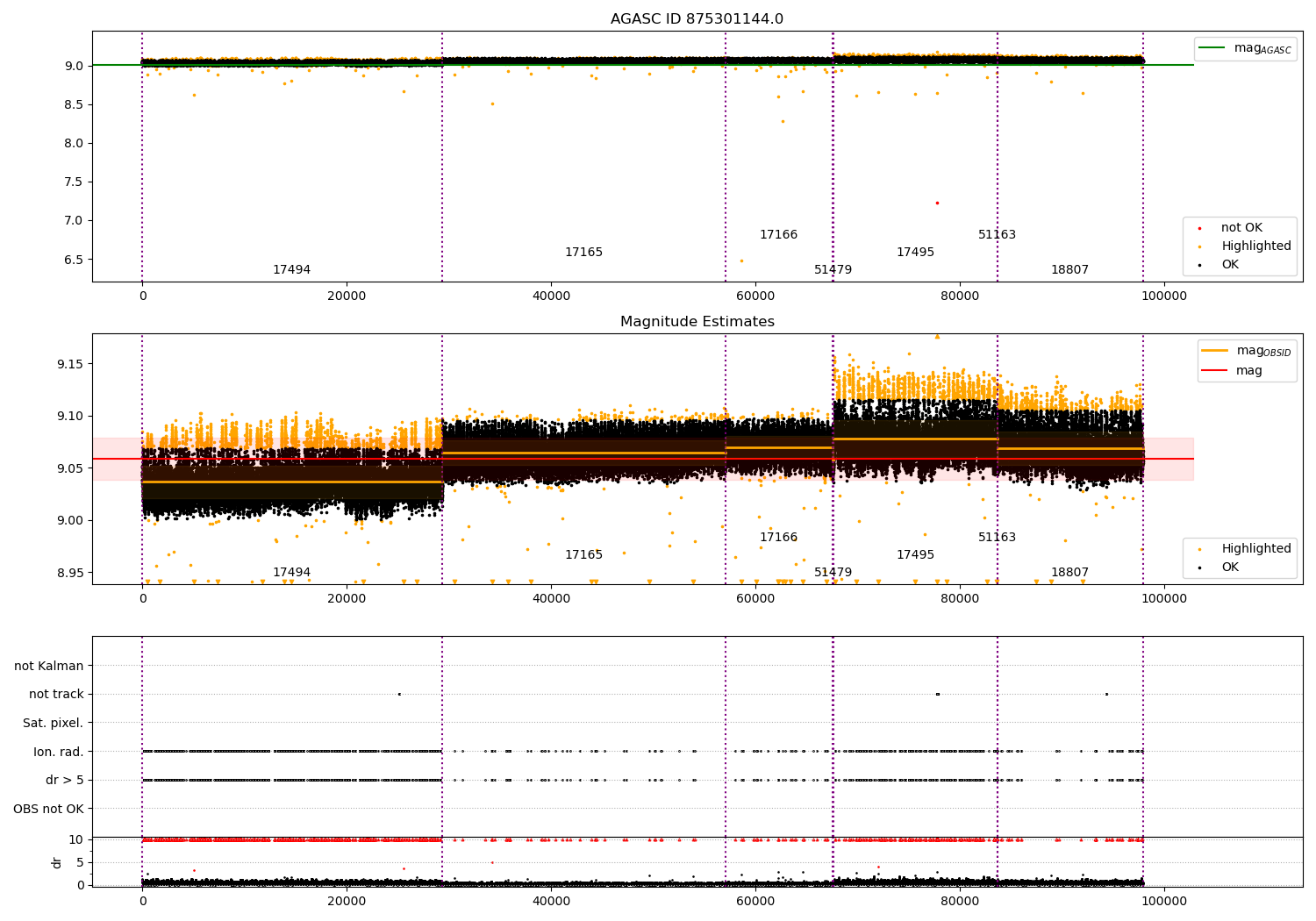
Task: Click the 'dr > 5' row label
Action: (x=64, y=781)
